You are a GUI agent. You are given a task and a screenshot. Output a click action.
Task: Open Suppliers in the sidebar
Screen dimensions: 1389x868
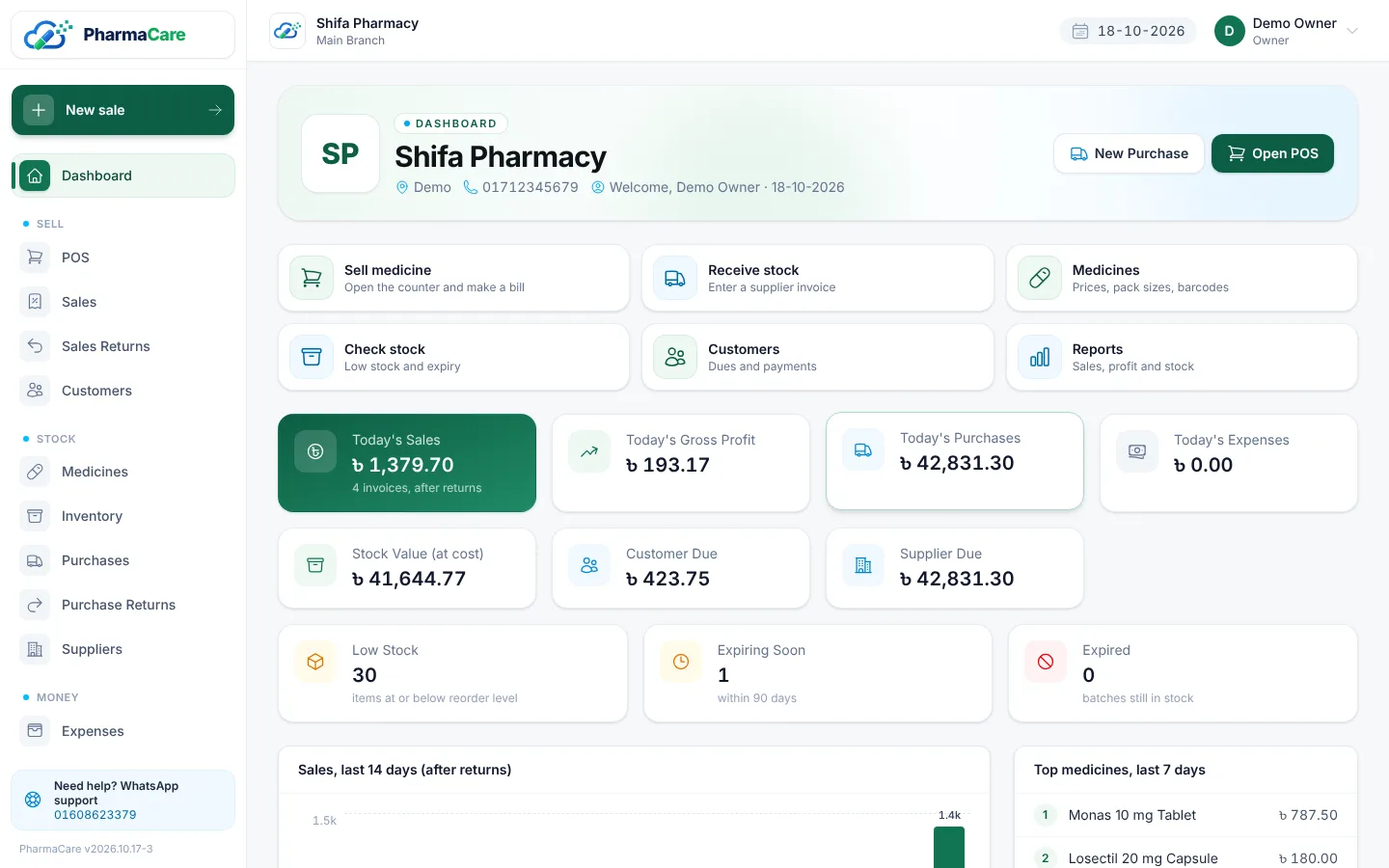123,649
